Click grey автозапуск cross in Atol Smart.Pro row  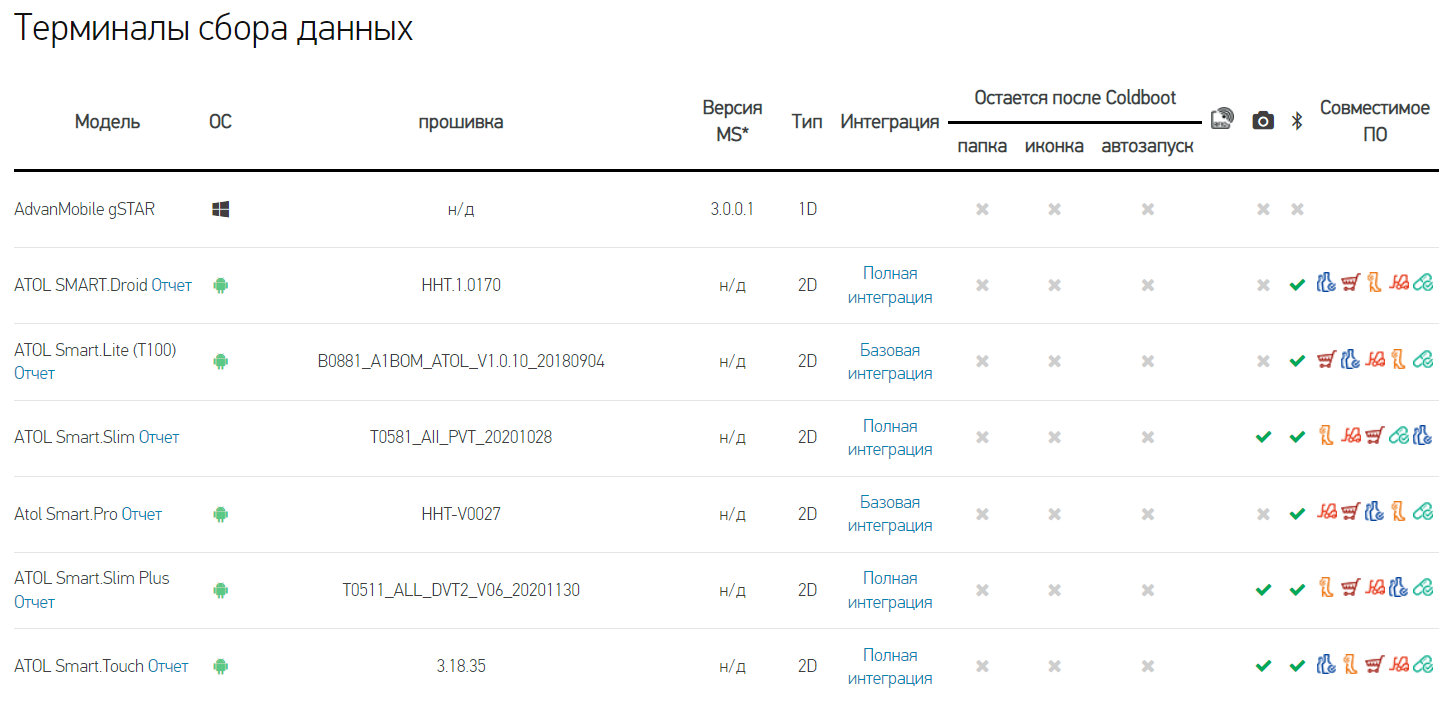[1148, 514]
